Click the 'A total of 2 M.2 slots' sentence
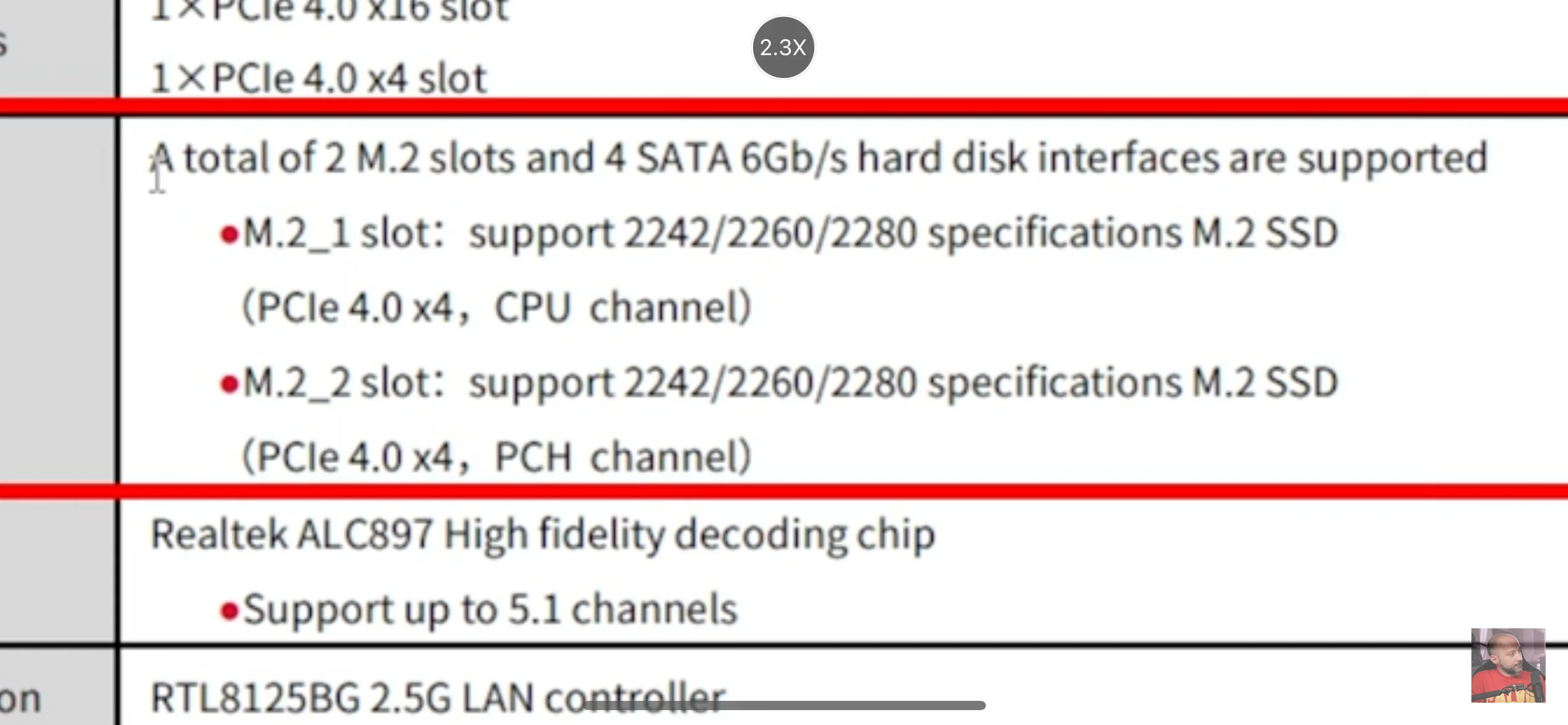 click(819, 159)
